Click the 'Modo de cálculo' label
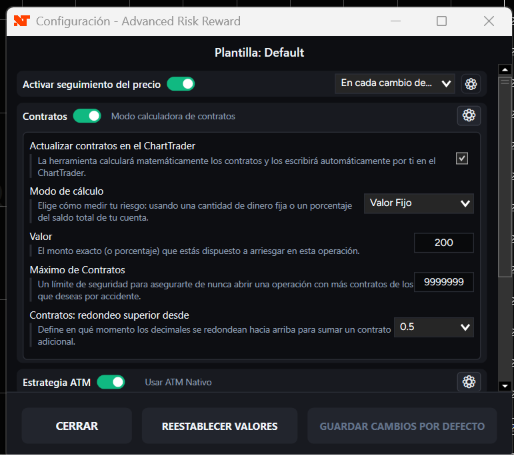This screenshot has width=514, height=455. 66,191
